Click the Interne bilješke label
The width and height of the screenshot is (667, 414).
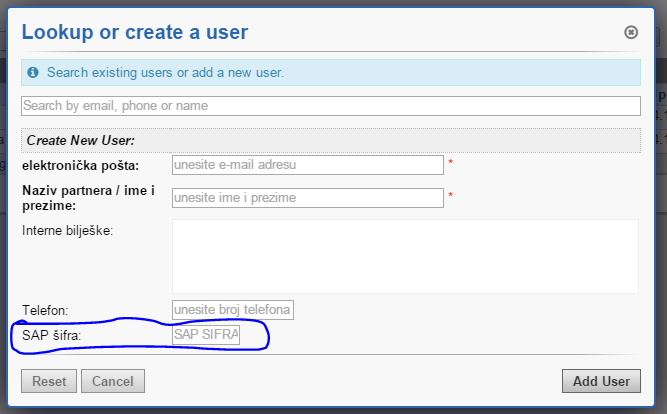68,231
